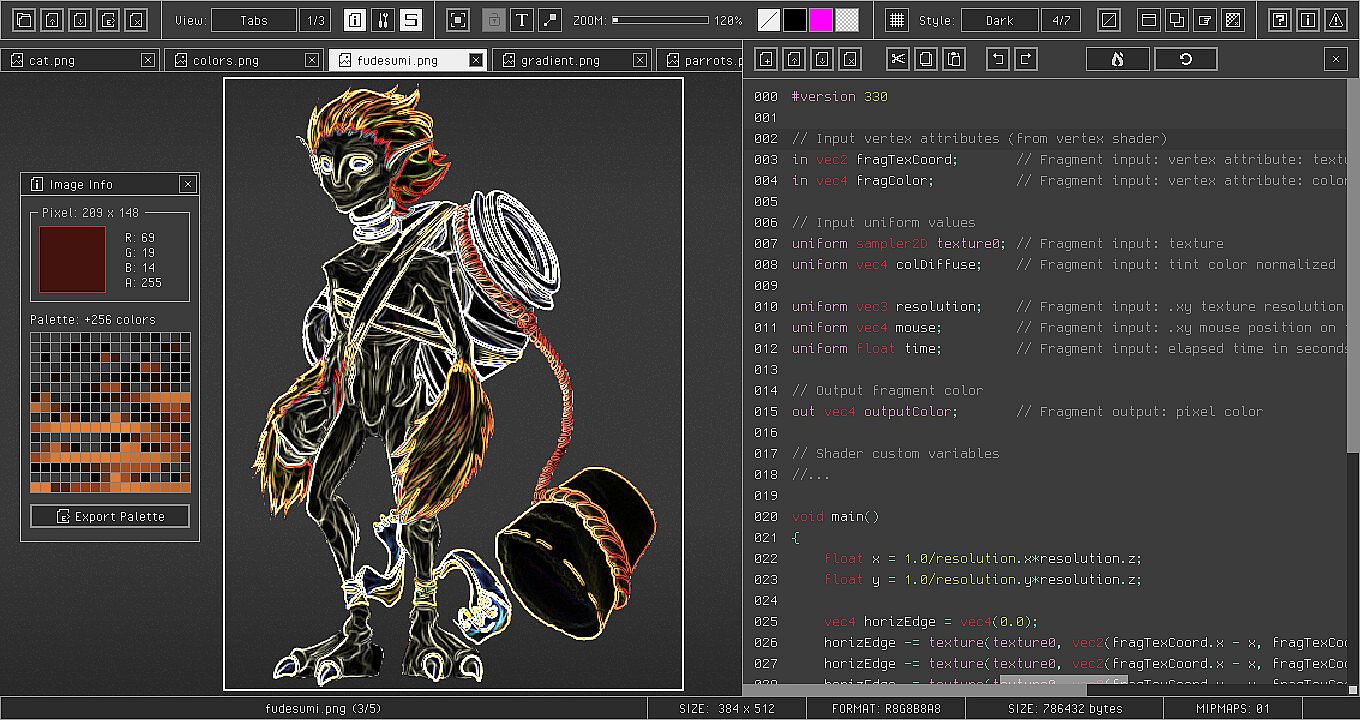Toggle the grid display button
This screenshot has width=1360, height=720.
click(897, 20)
